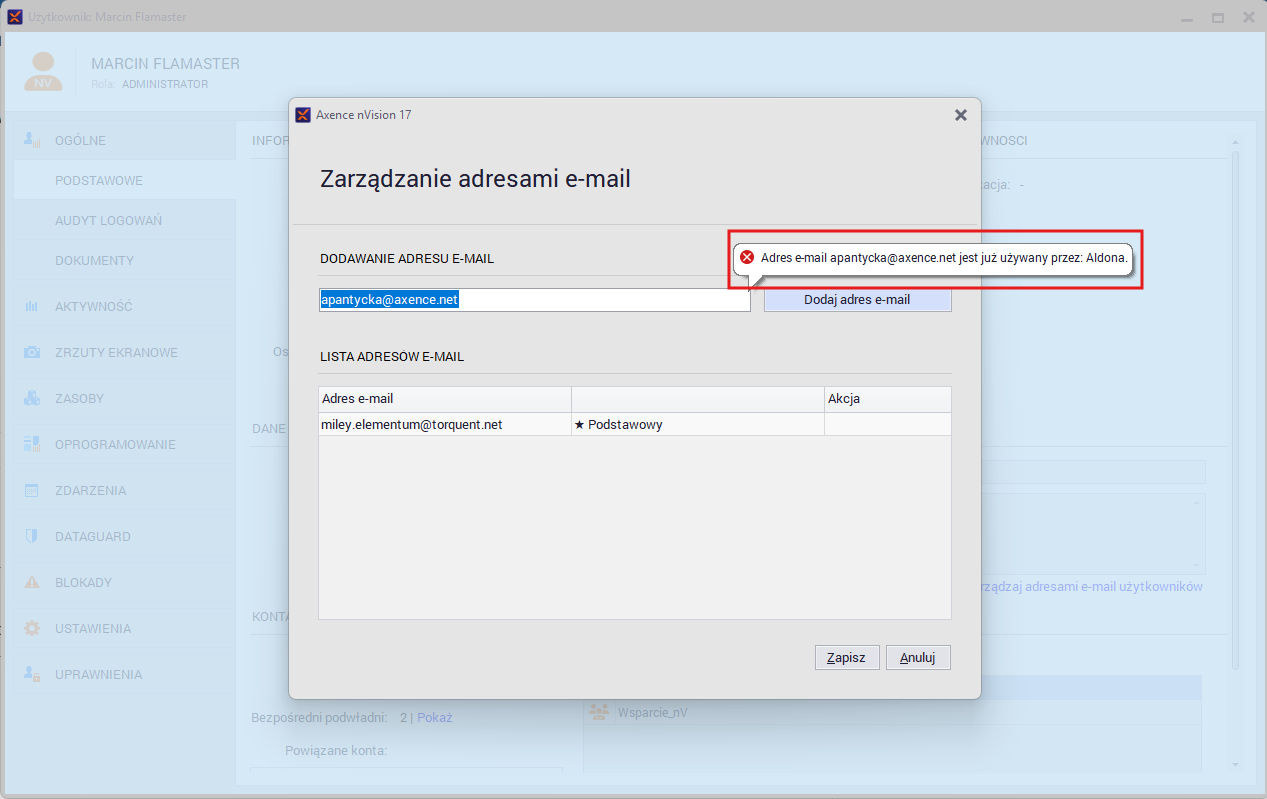Open the Pokaż link for direct subordinates
The image size is (1267, 799).
[x=434, y=717]
